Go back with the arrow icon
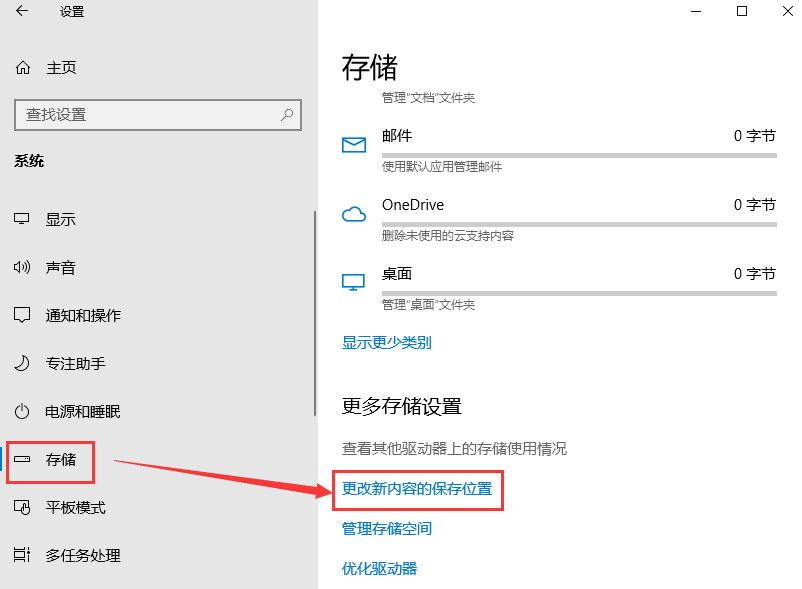The image size is (802, 589). coord(22,11)
